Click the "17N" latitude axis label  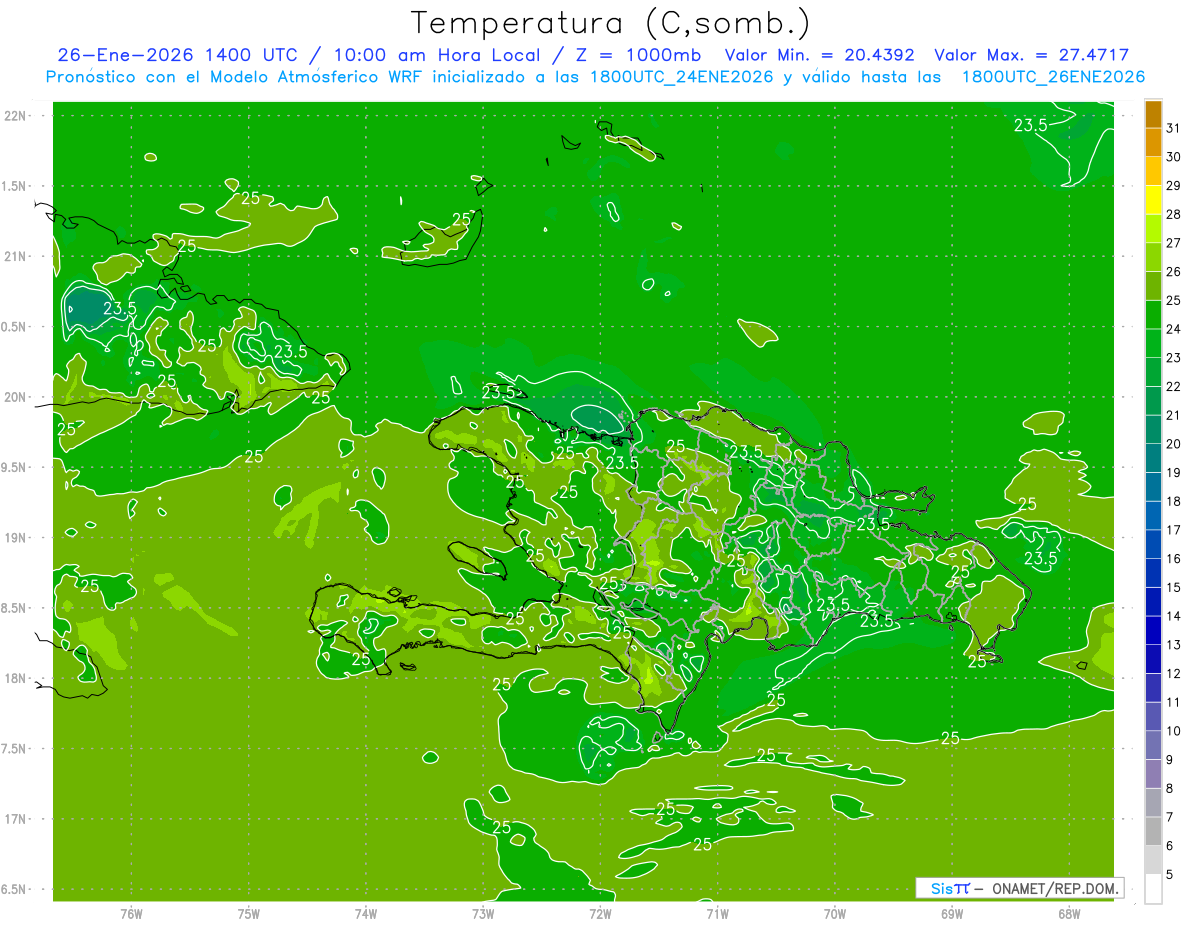15,819
